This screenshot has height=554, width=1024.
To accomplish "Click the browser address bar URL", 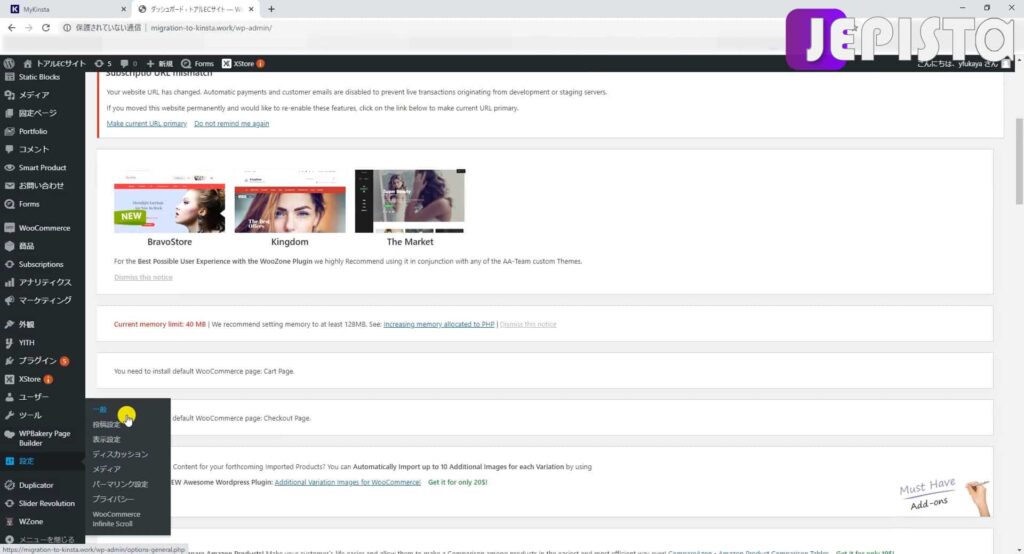I will click(211, 27).
